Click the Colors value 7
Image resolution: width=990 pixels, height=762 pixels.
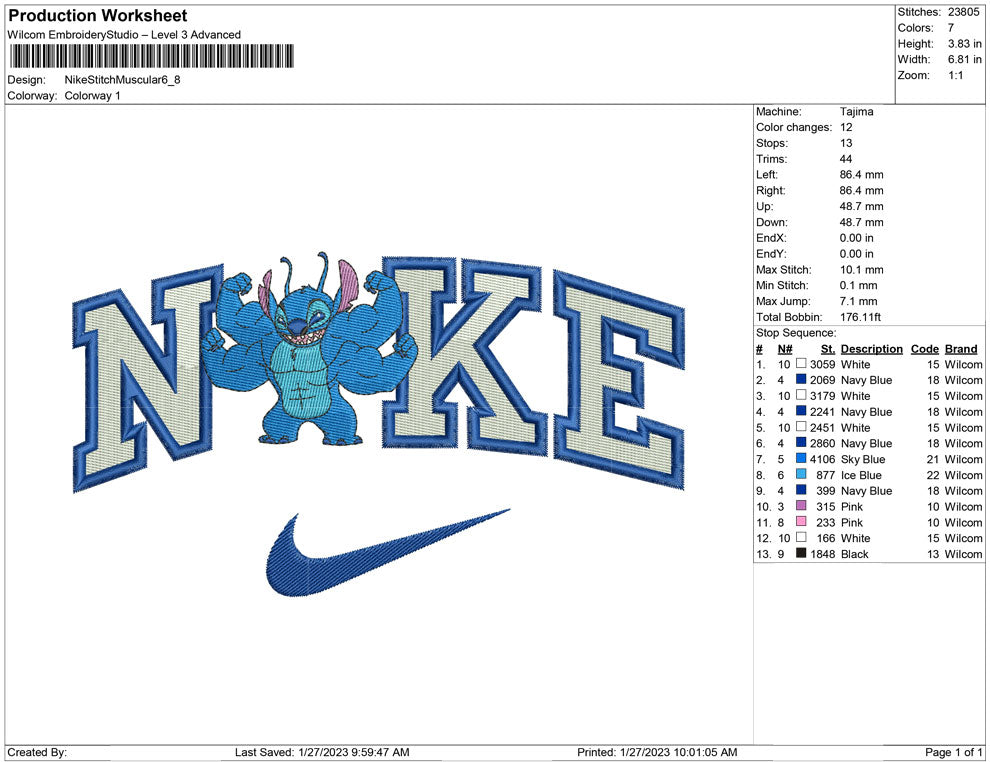[x=951, y=28]
